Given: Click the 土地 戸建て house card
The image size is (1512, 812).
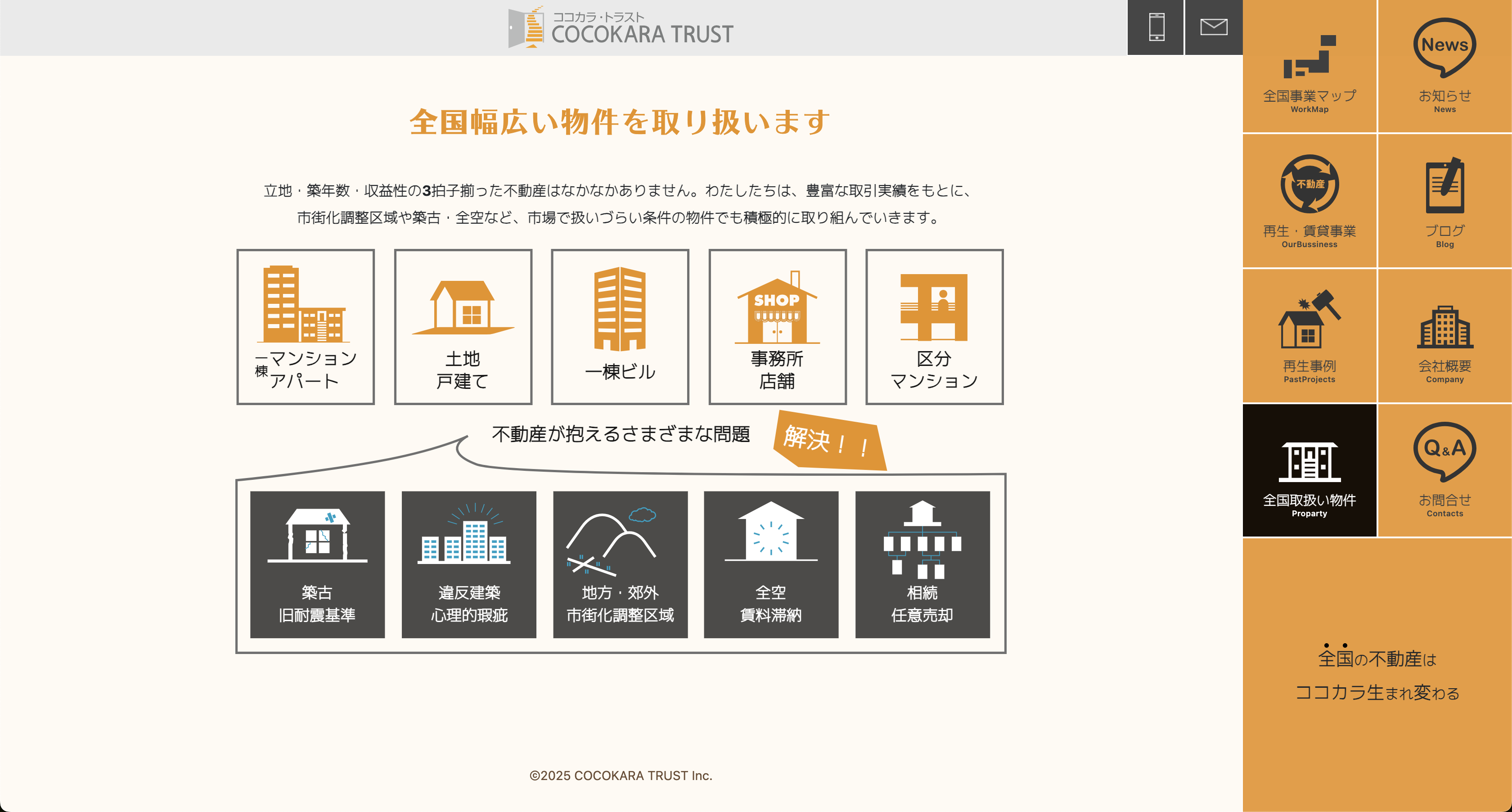Looking at the screenshot, I should coord(463,327).
